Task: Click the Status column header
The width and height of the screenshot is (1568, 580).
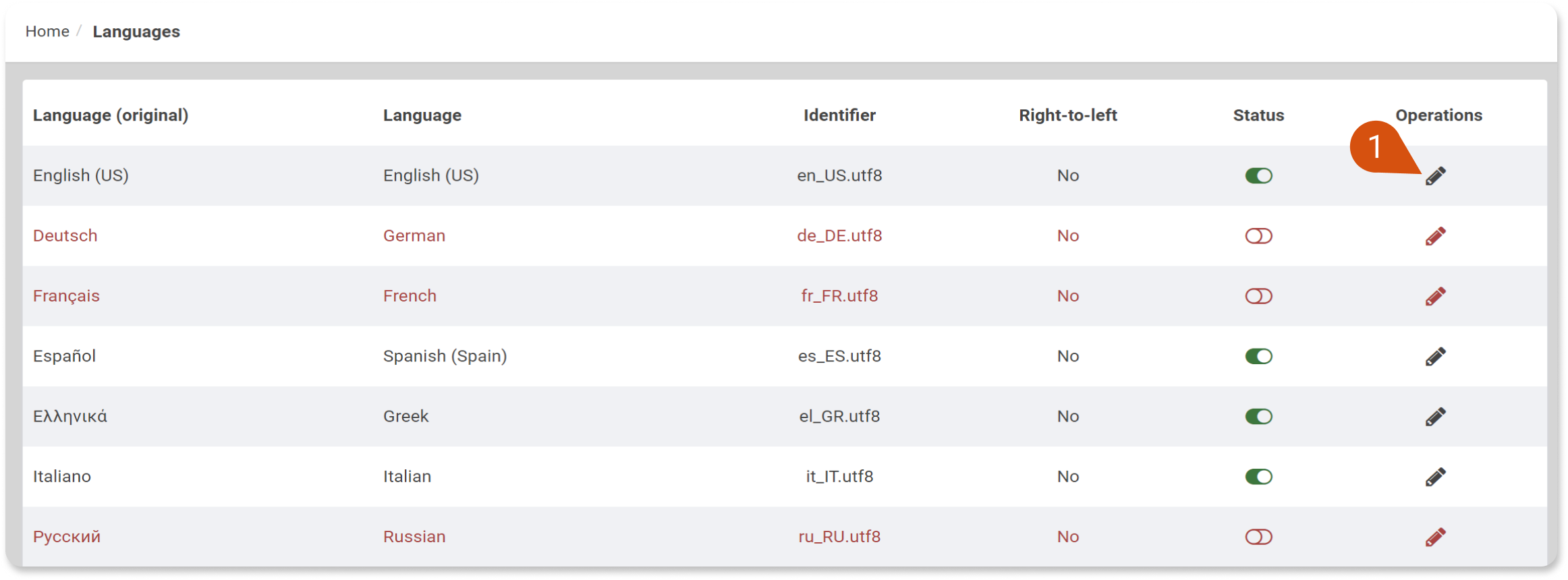Action: coord(1258,115)
